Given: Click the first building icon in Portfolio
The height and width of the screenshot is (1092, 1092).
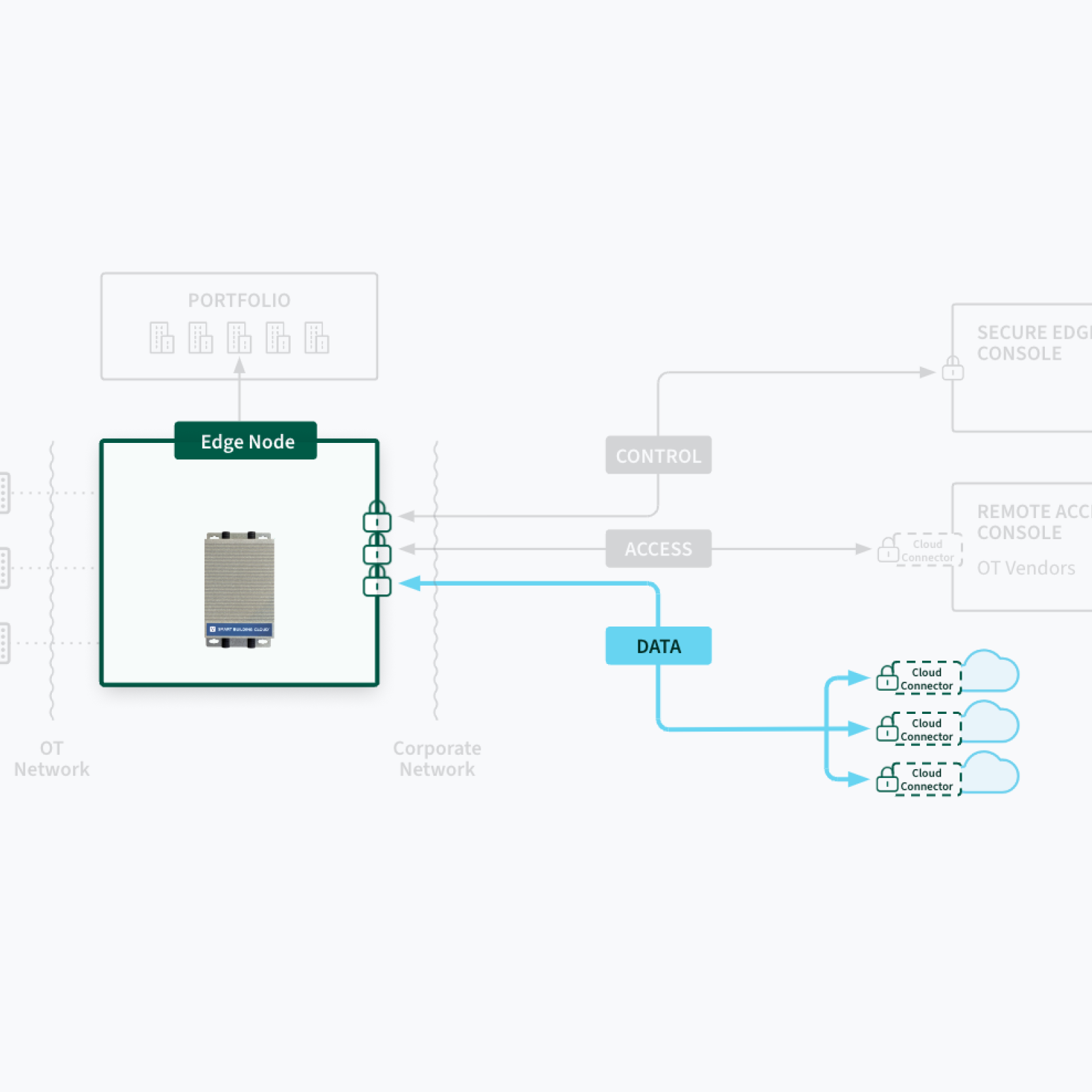Looking at the screenshot, I should [162, 338].
